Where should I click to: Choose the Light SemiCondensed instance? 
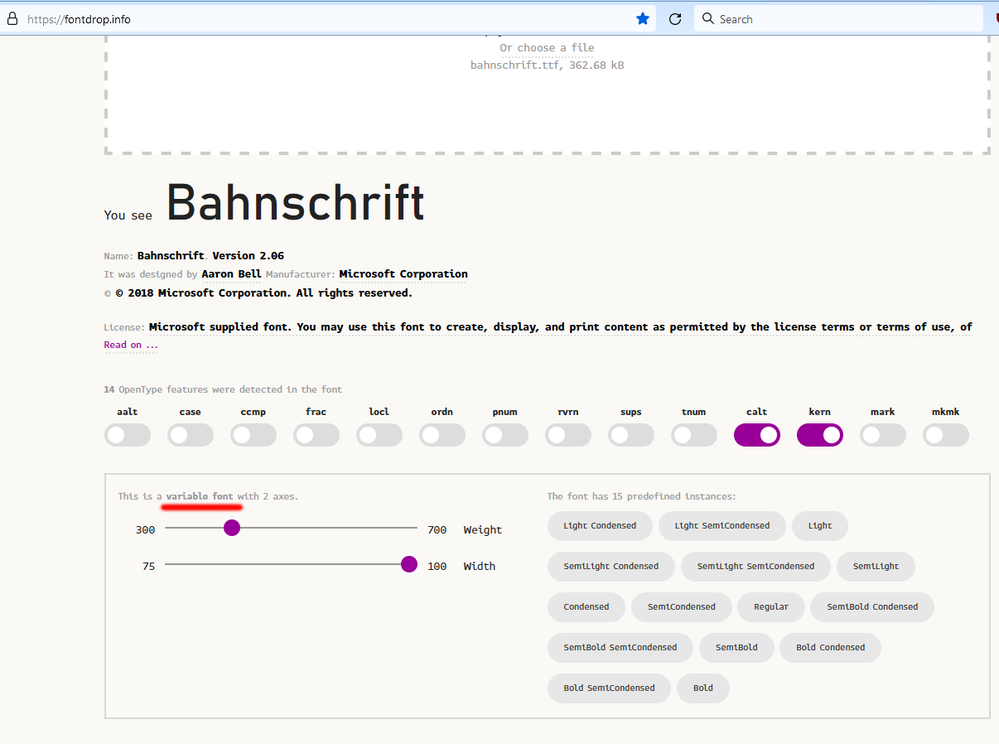[x=722, y=526]
